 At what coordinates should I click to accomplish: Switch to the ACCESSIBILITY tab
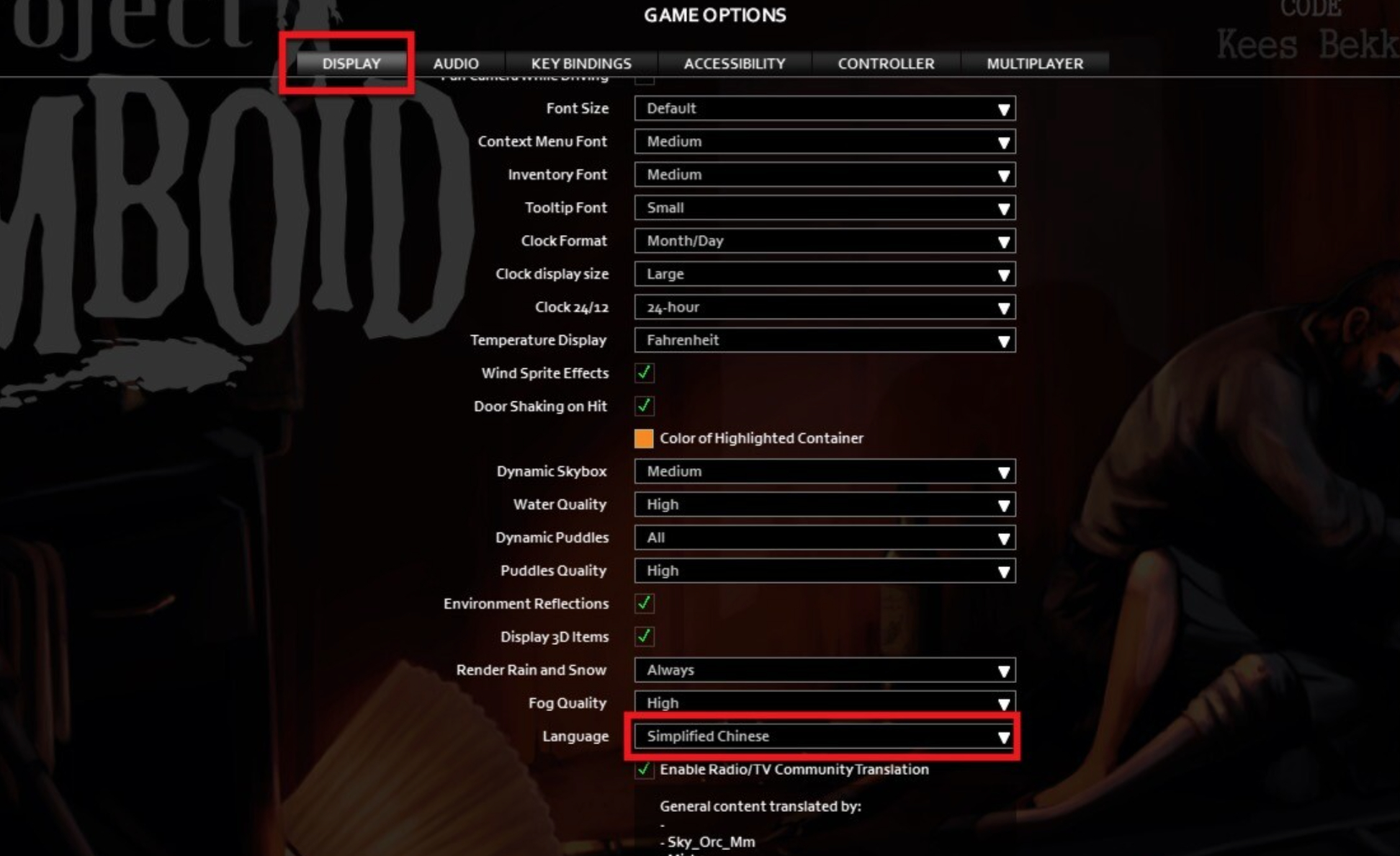[x=735, y=63]
